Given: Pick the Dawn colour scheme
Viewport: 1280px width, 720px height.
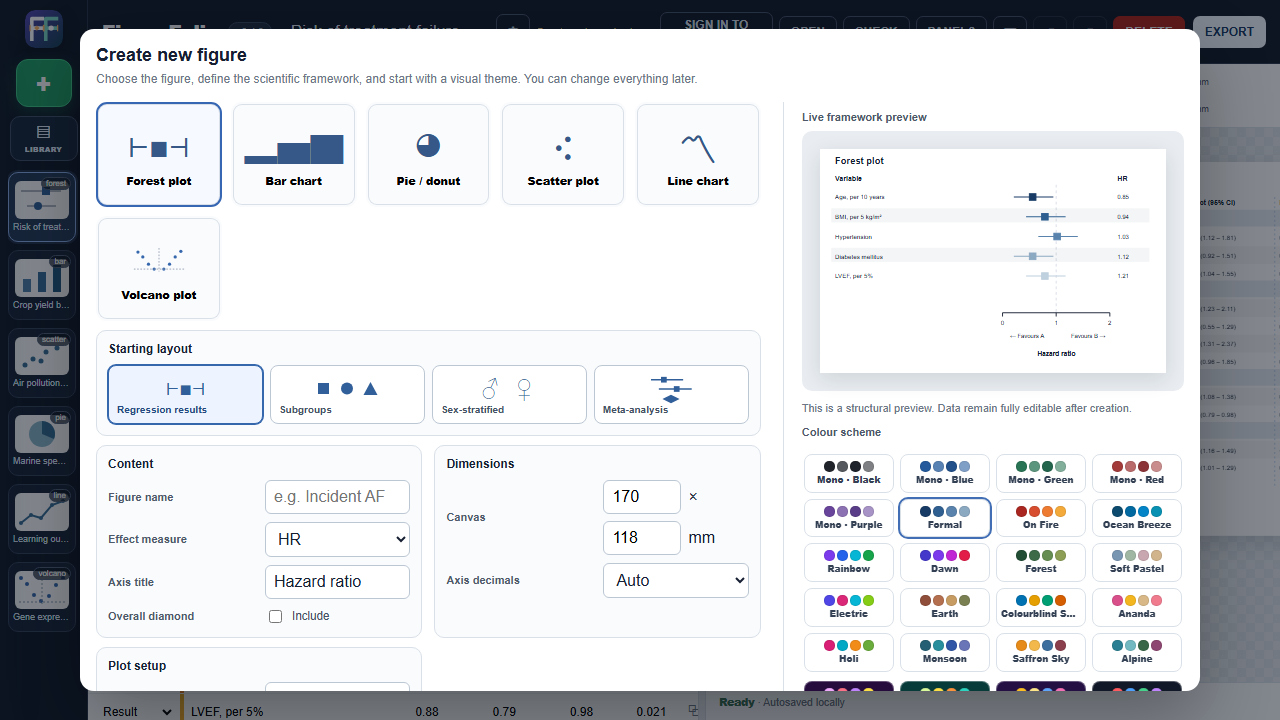Looking at the screenshot, I should tap(945, 562).
